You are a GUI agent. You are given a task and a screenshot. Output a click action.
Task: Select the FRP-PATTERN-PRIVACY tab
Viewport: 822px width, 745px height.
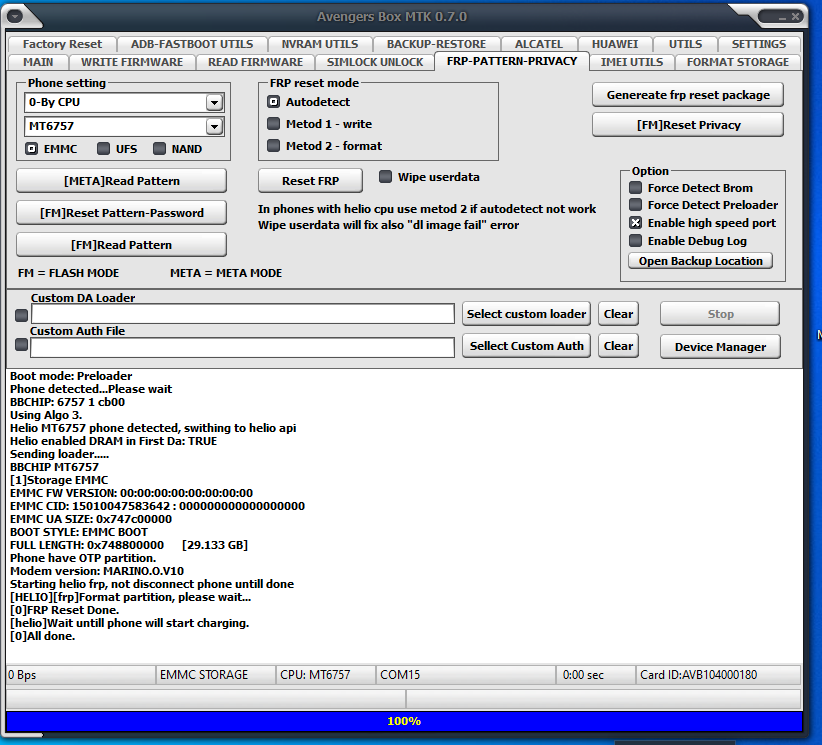[512, 61]
